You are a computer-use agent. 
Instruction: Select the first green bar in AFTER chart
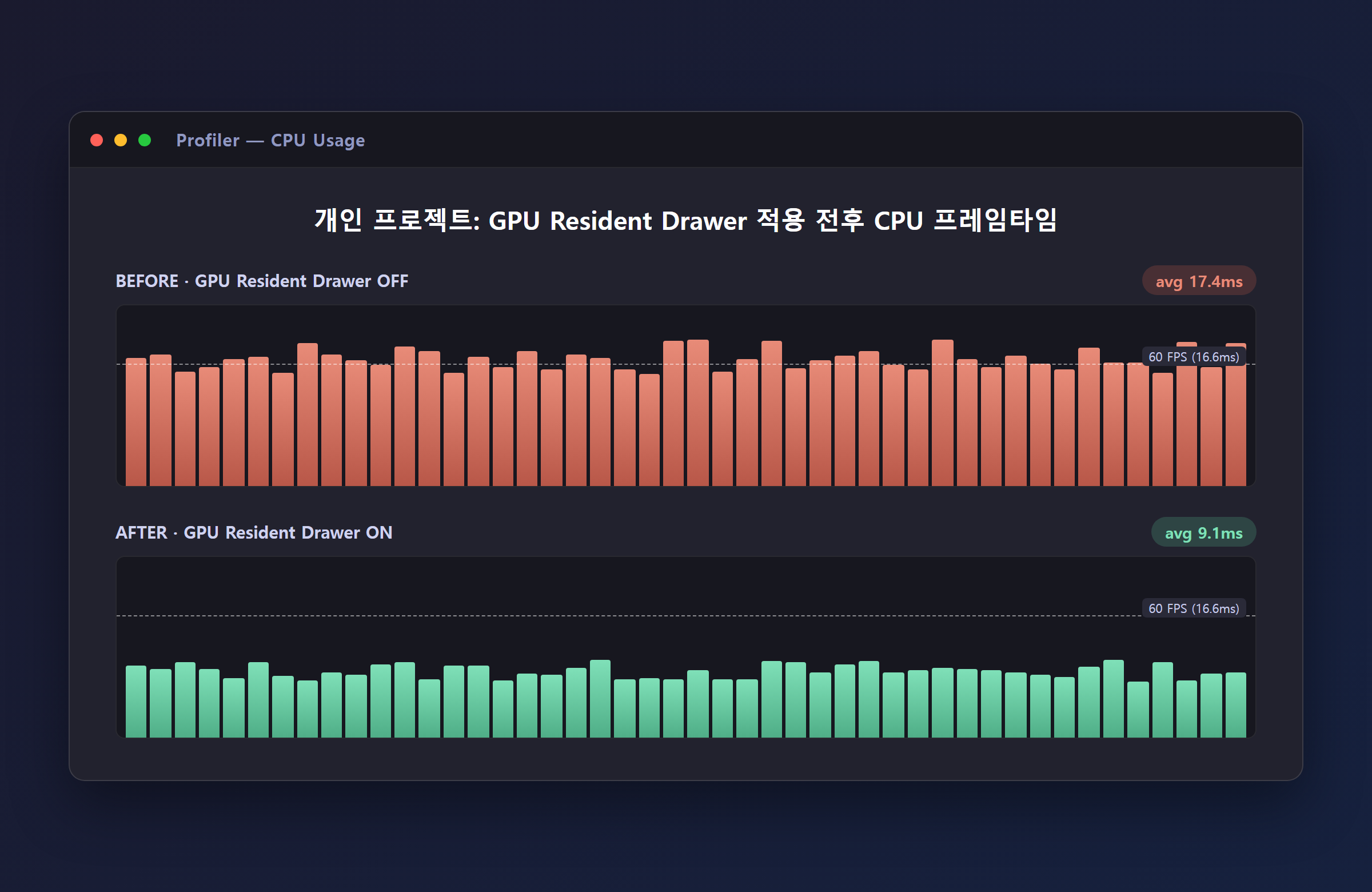click(136, 701)
